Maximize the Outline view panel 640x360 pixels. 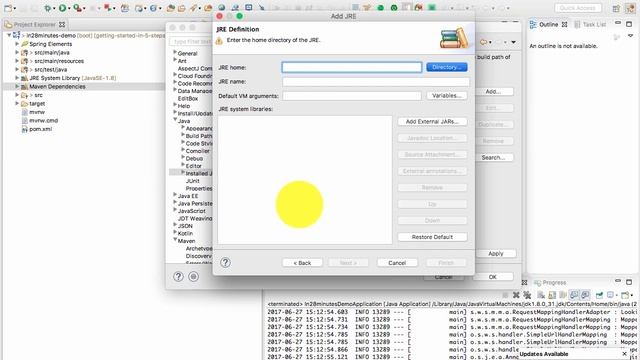tap(629, 24)
